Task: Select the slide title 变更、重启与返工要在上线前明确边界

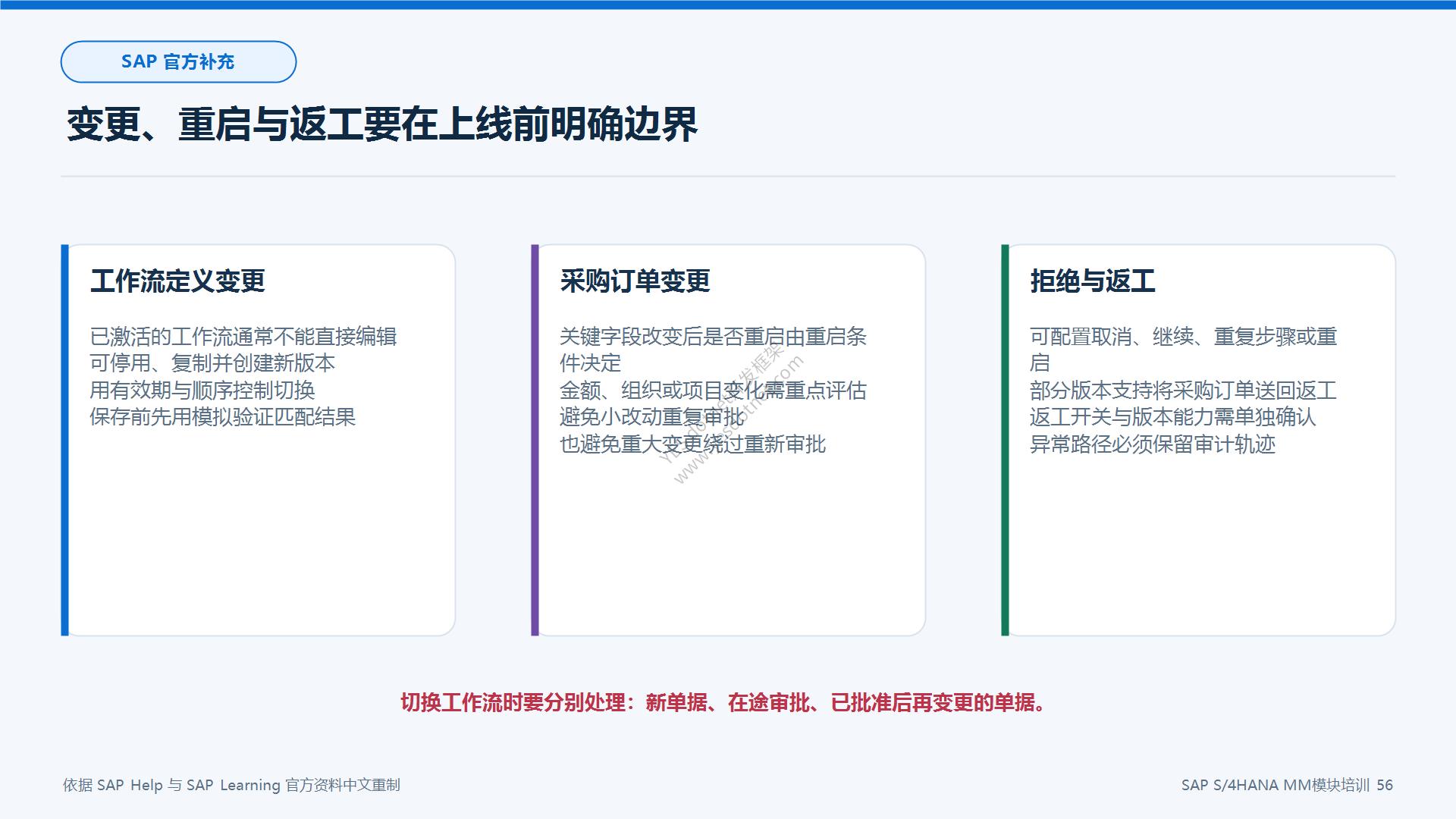Action: click(x=382, y=124)
